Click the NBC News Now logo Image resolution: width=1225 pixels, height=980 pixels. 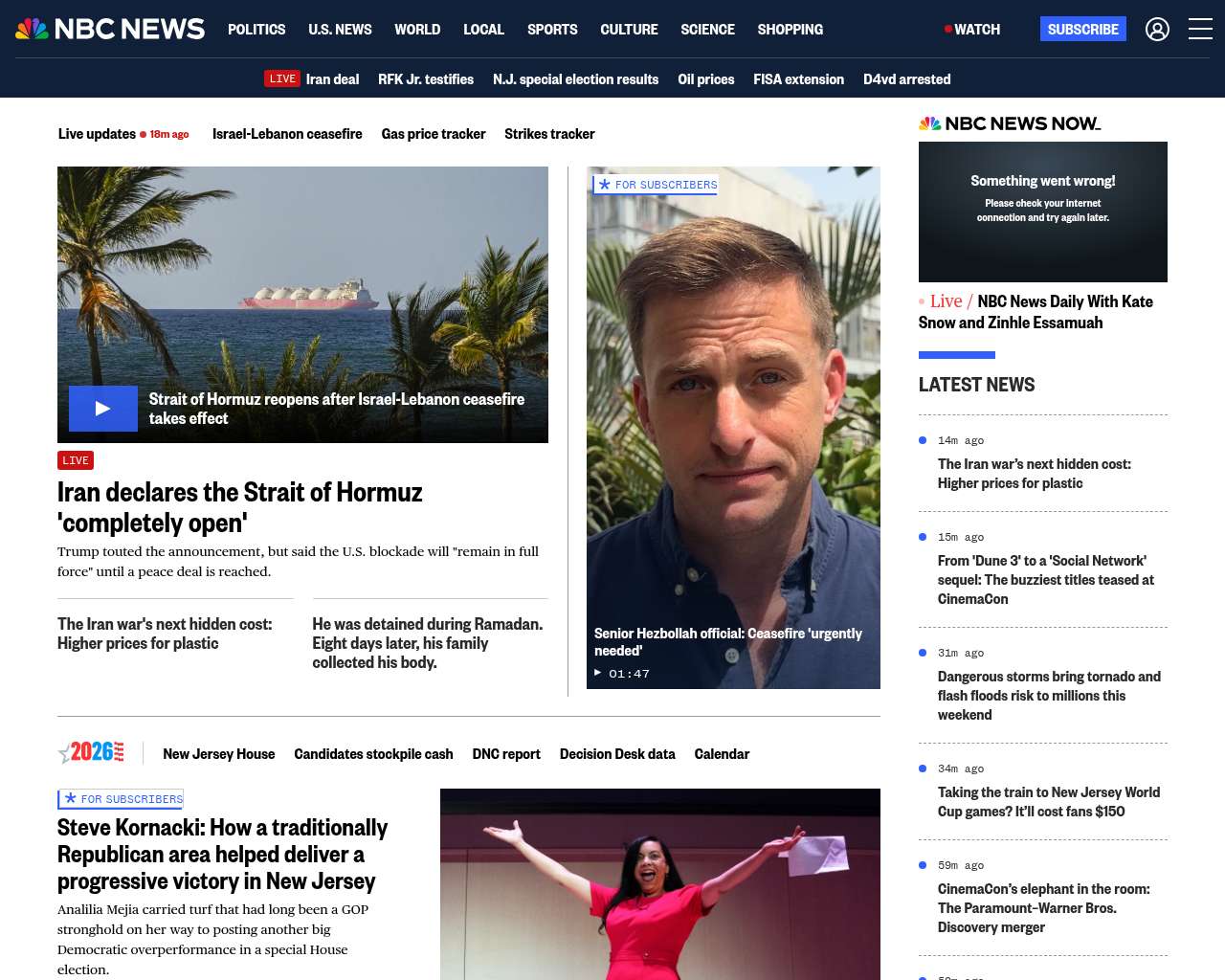click(x=1010, y=123)
